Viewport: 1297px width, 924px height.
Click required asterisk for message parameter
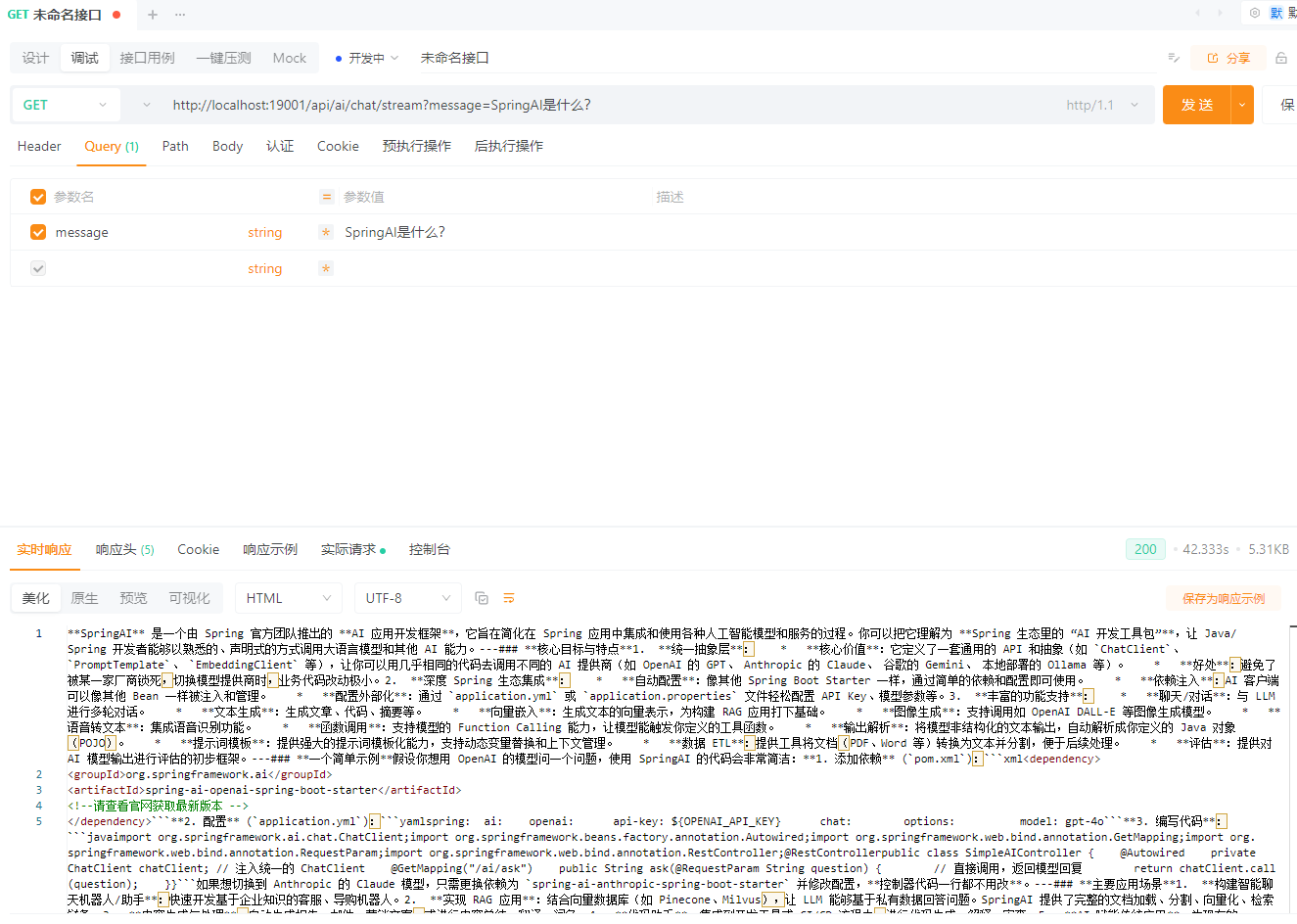pos(326,232)
